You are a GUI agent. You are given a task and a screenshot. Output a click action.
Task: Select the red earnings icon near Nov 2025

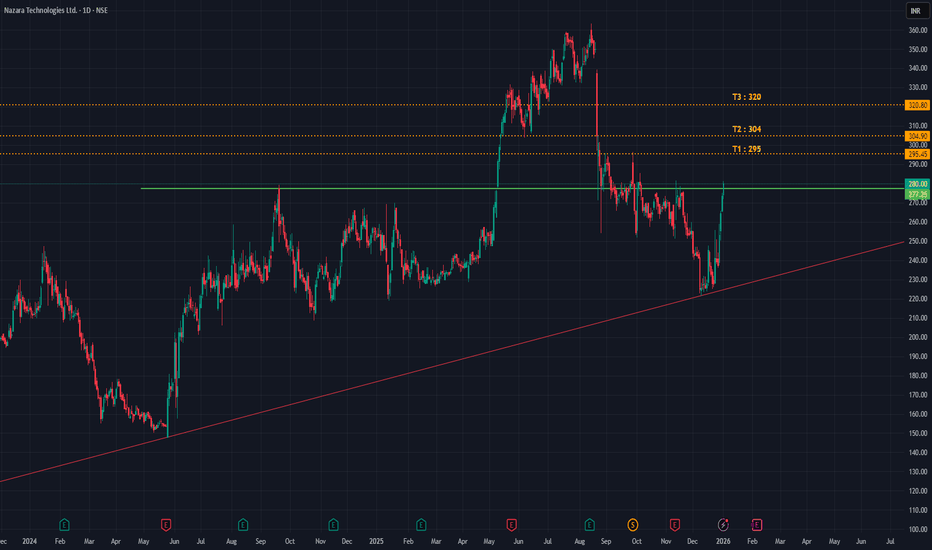(x=674, y=524)
